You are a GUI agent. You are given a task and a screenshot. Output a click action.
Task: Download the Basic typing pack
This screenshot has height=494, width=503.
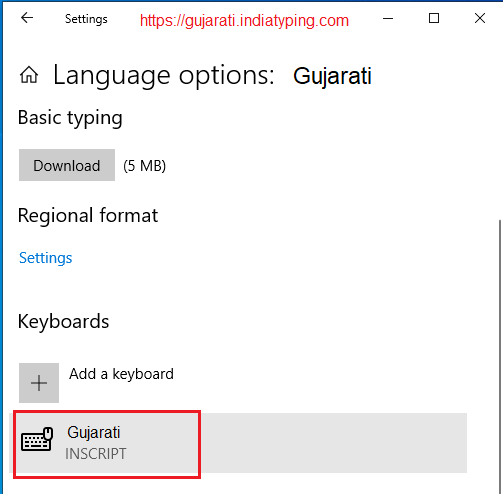click(67, 165)
